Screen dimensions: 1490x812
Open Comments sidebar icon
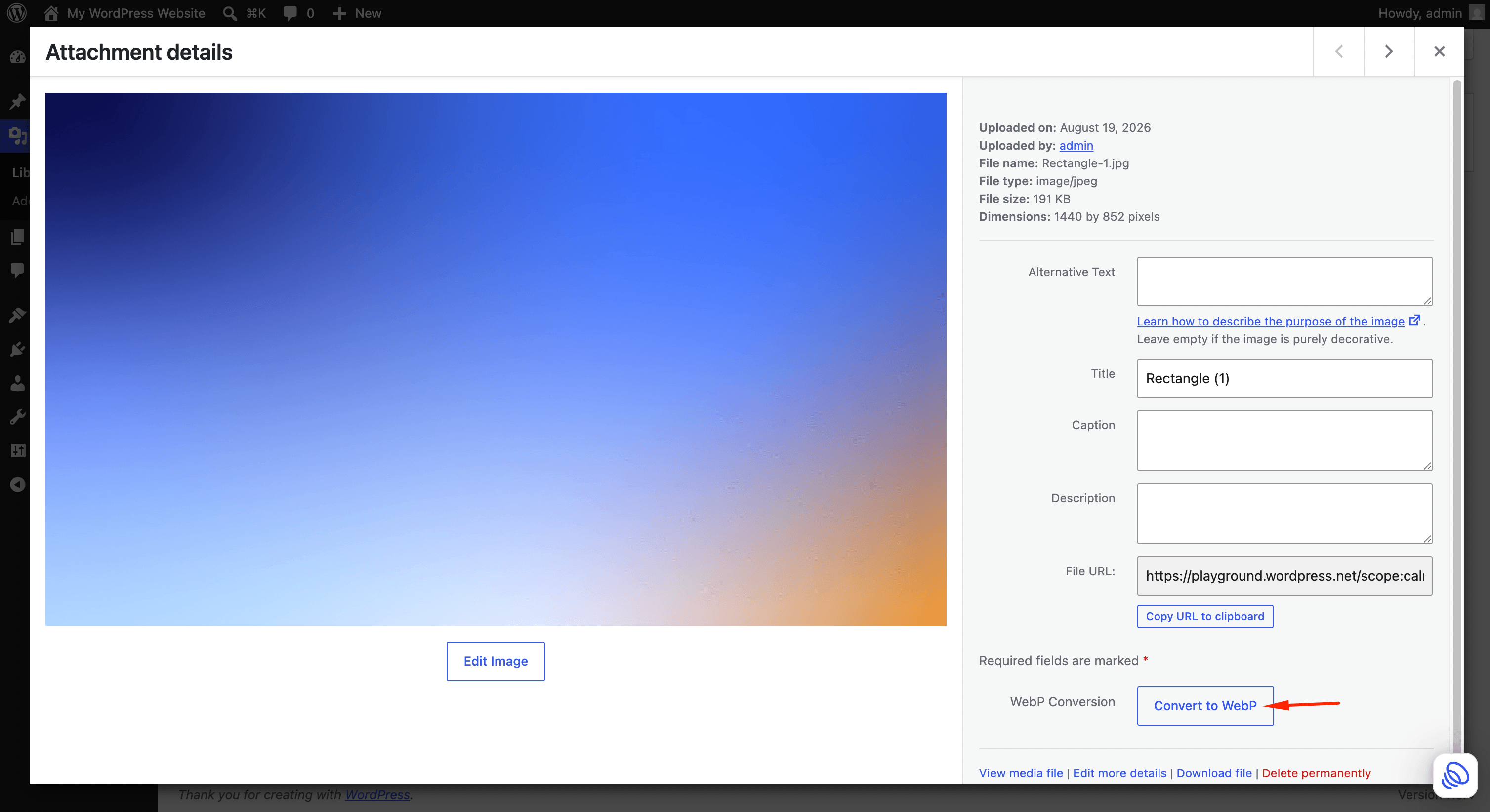[x=17, y=270]
